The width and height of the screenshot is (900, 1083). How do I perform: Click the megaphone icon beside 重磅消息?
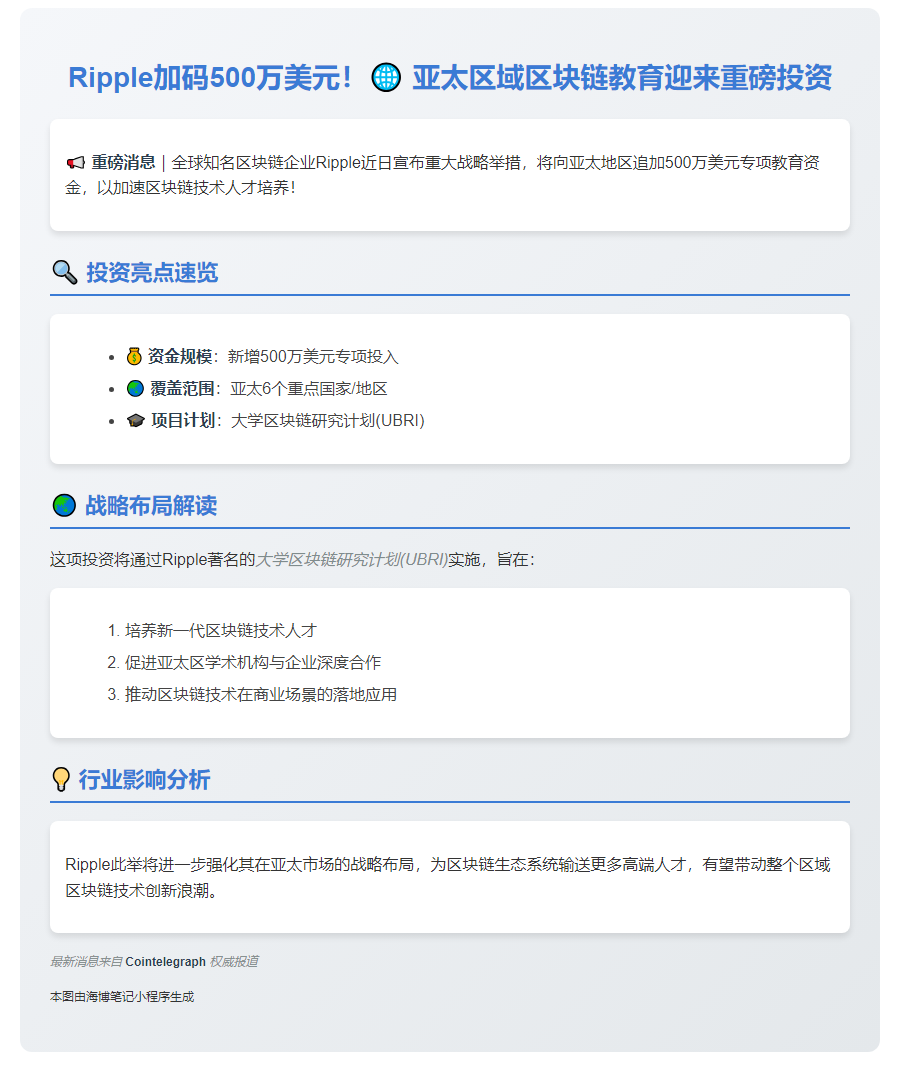coord(75,163)
